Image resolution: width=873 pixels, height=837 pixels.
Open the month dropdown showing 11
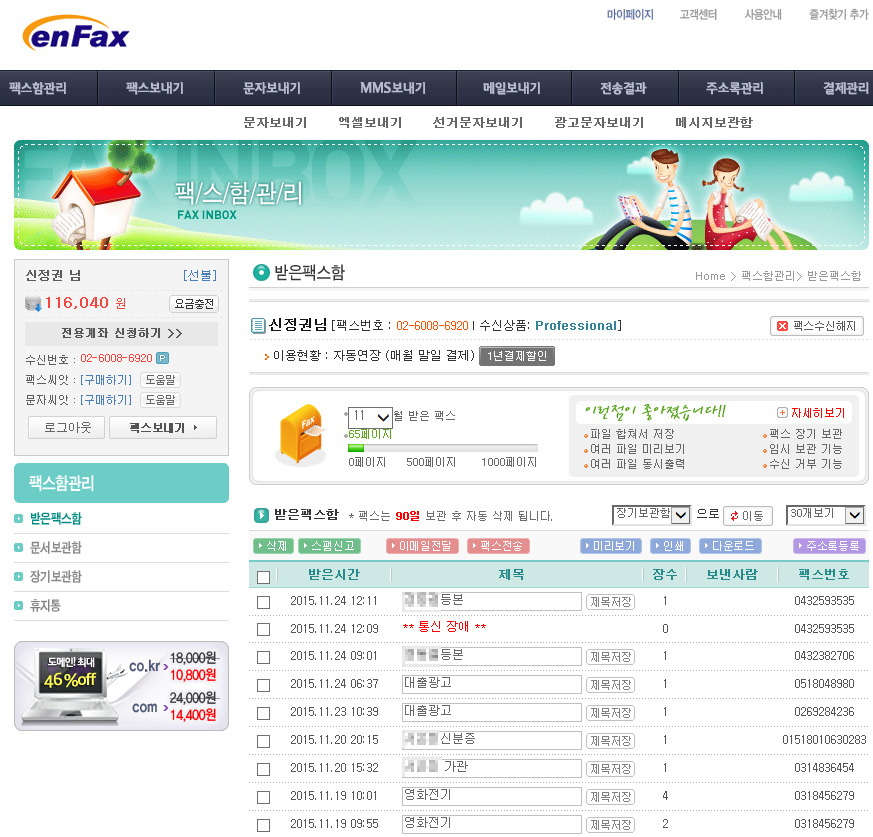(370, 417)
